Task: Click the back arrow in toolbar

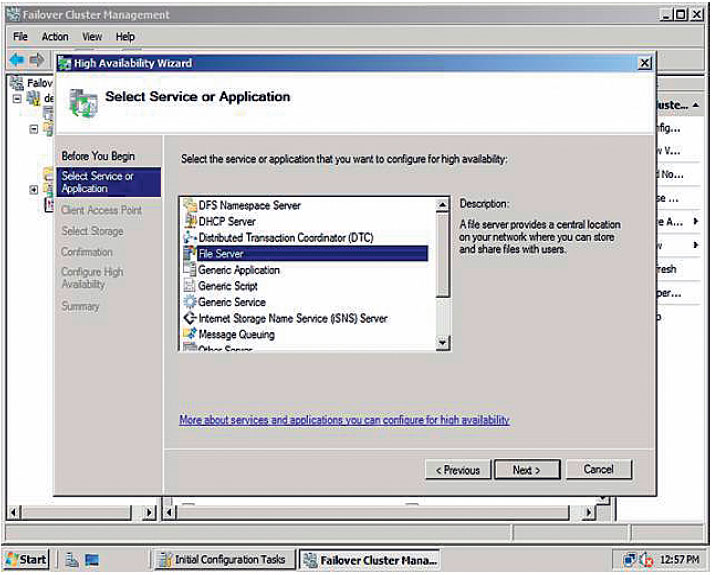Action: [17, 60]
